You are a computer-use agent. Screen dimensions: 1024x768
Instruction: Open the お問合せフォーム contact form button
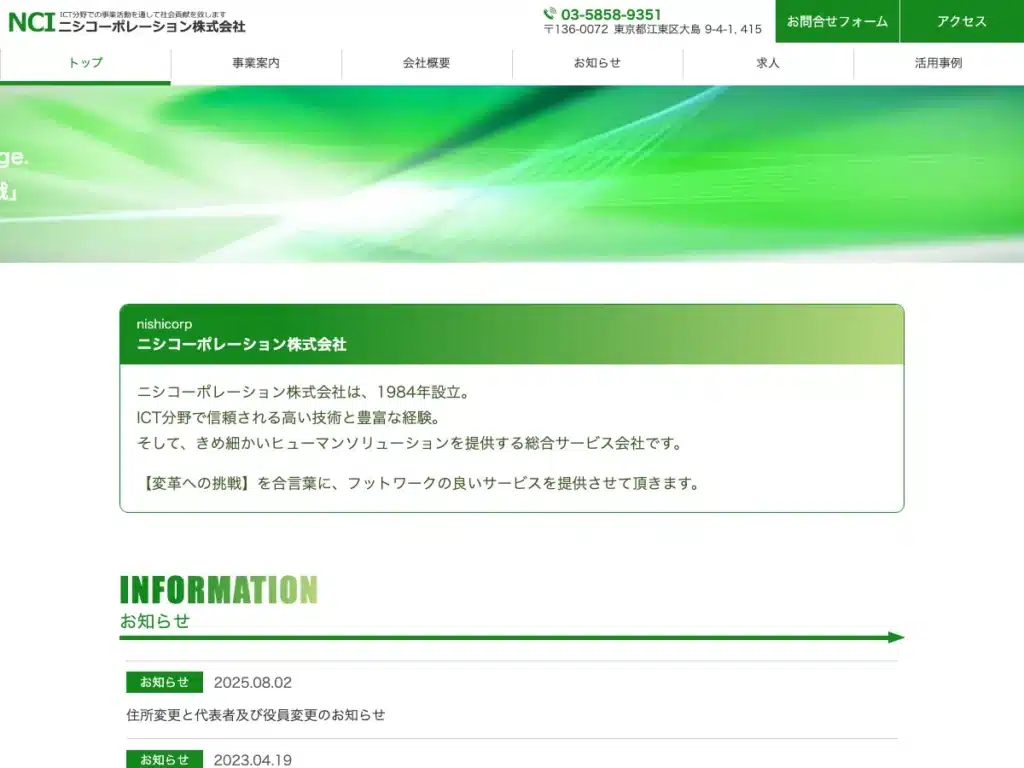(x=837, y=22)
